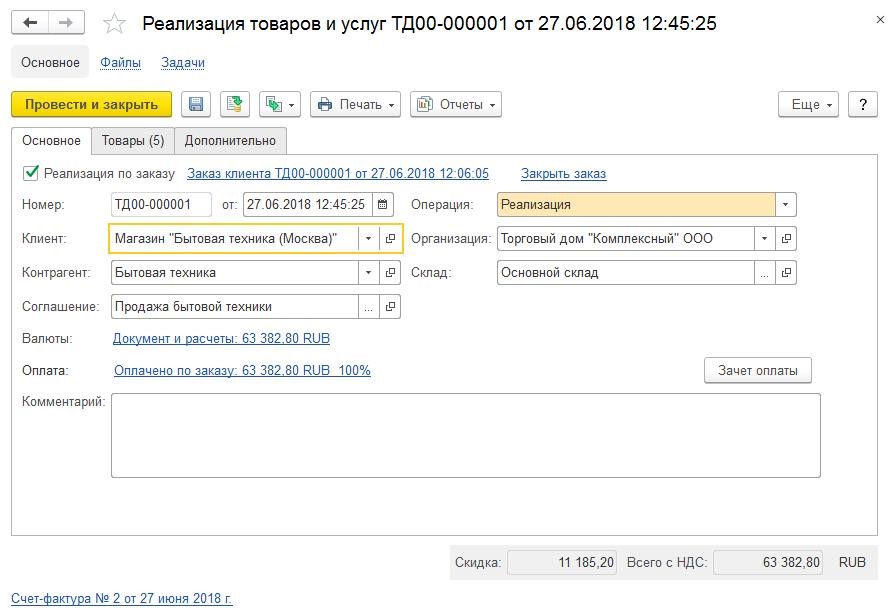This screenshot has height=615, width=894.
Task: Click inside the Комментарий text field
Action: coord(466,435)
